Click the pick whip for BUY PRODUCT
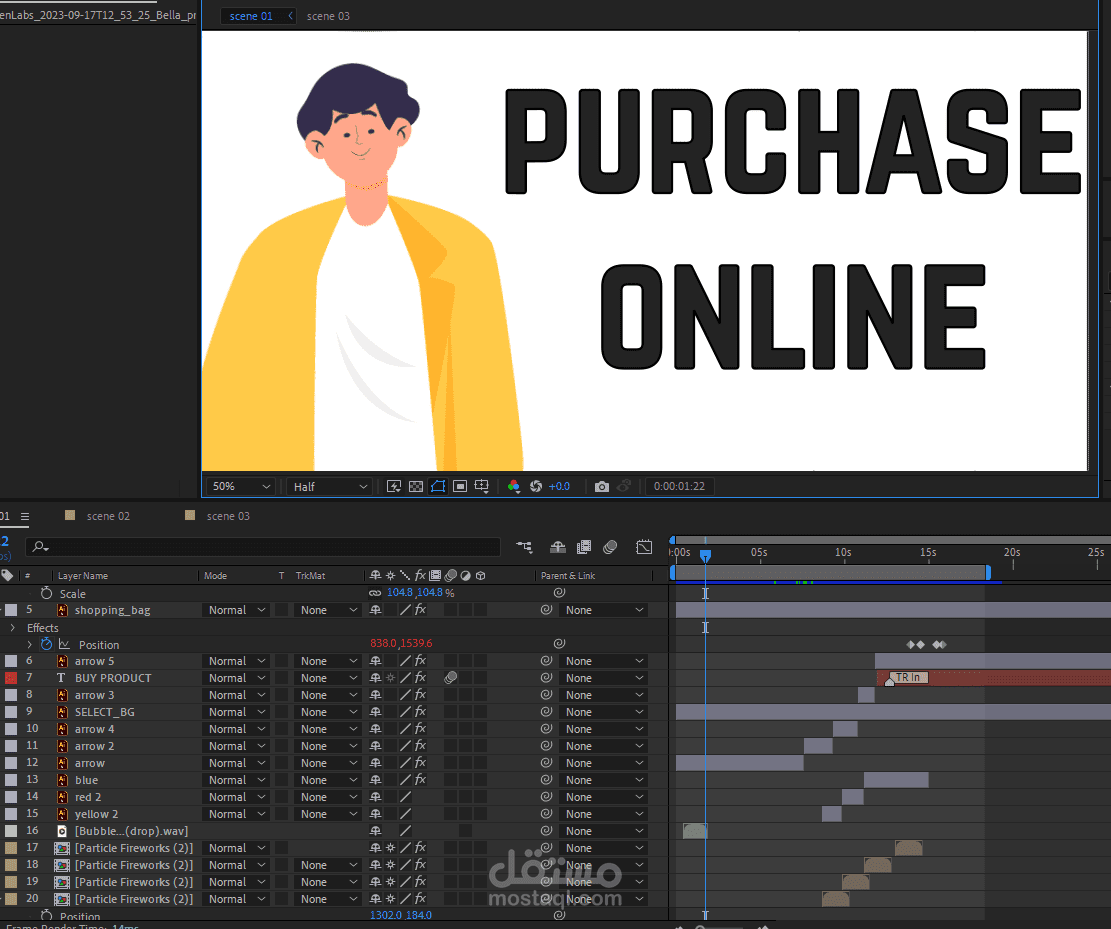This screenshot has width=1111, height=929. [x=546, y=677]
